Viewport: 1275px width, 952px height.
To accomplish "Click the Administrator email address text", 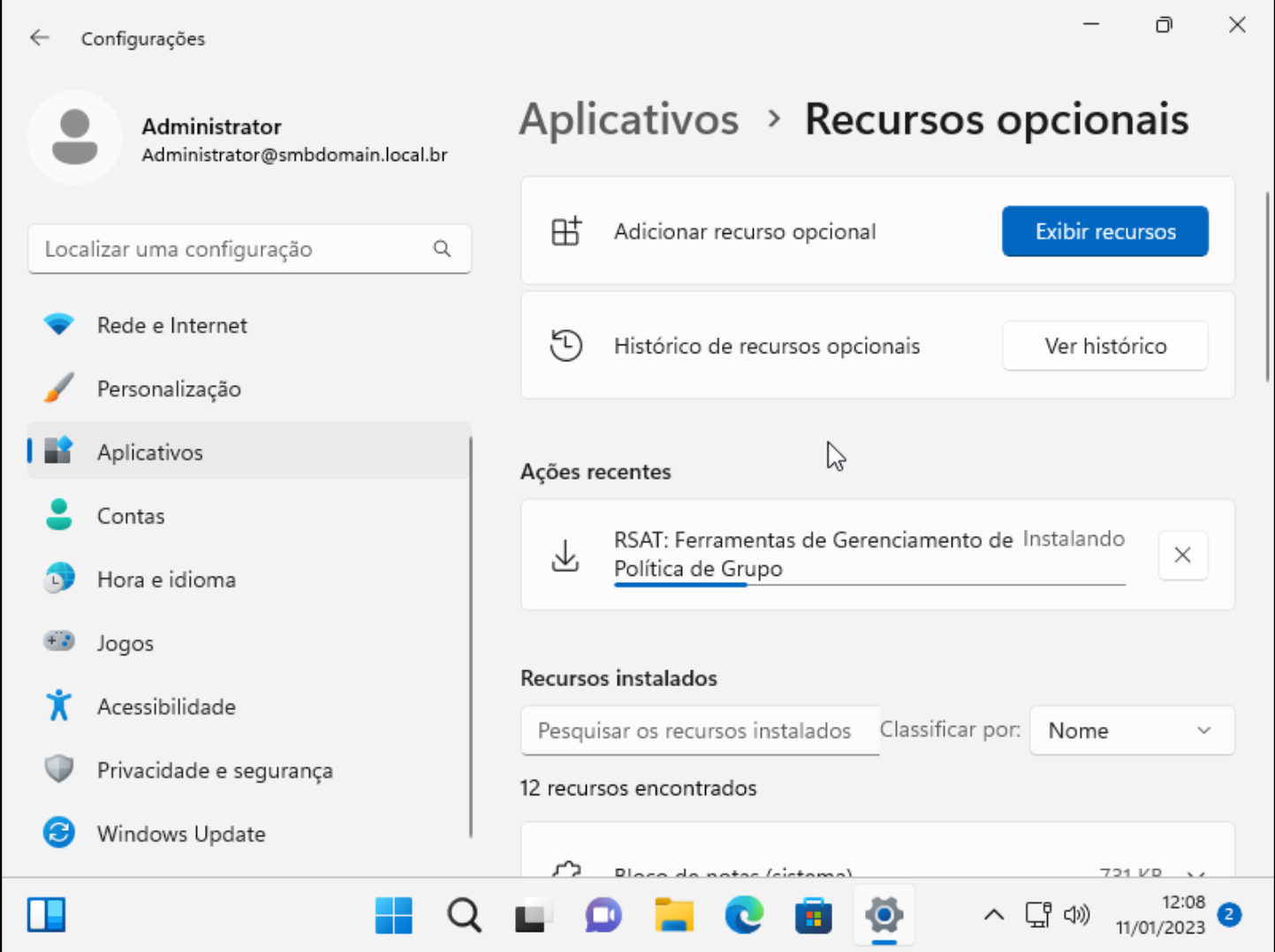I will [x=294, y=155].
